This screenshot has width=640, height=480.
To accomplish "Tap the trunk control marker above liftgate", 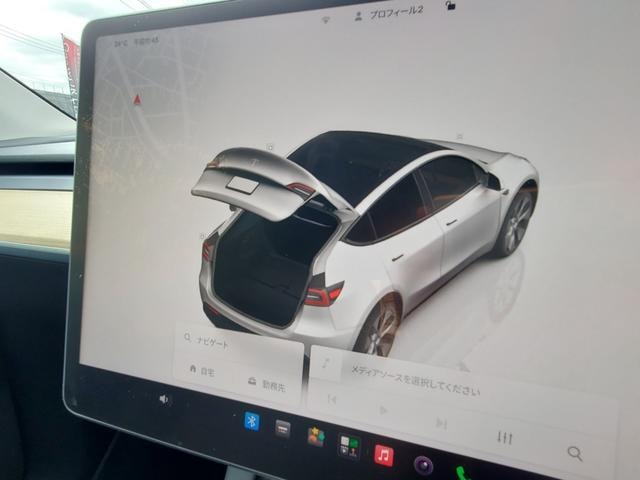I will (x=270, y=147).
